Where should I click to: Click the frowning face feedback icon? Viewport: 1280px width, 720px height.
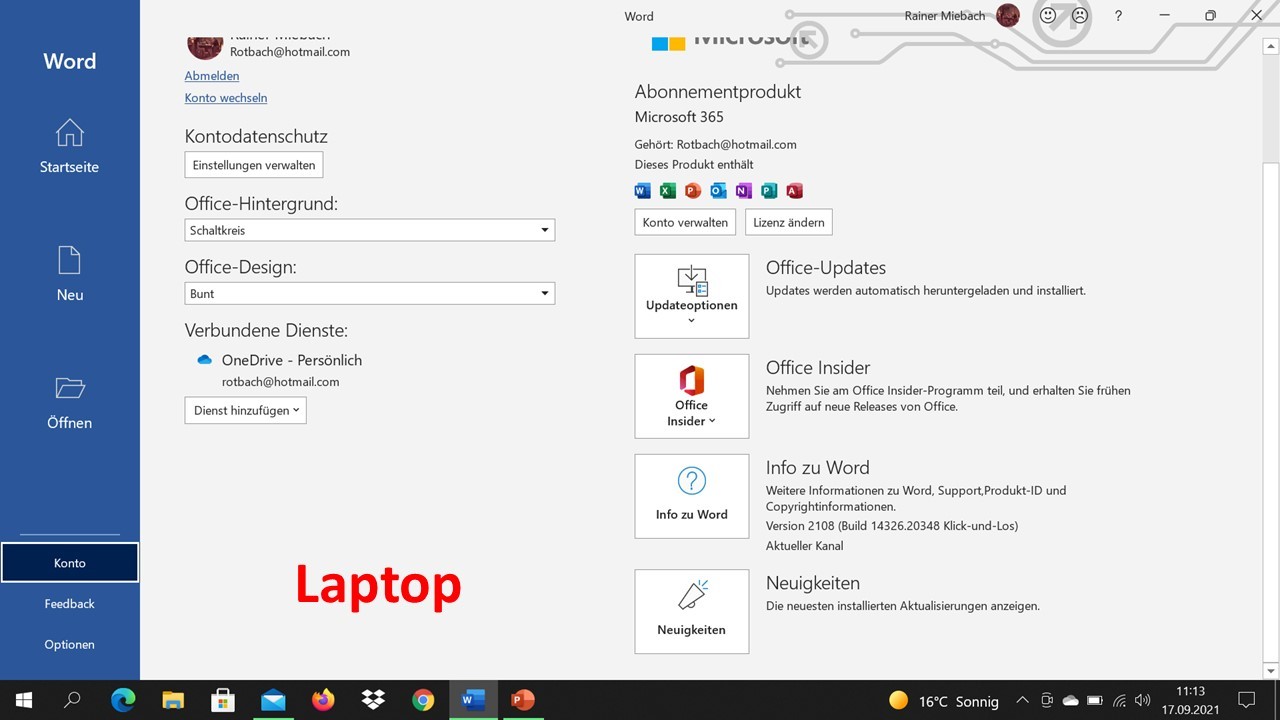[1080, 16]
